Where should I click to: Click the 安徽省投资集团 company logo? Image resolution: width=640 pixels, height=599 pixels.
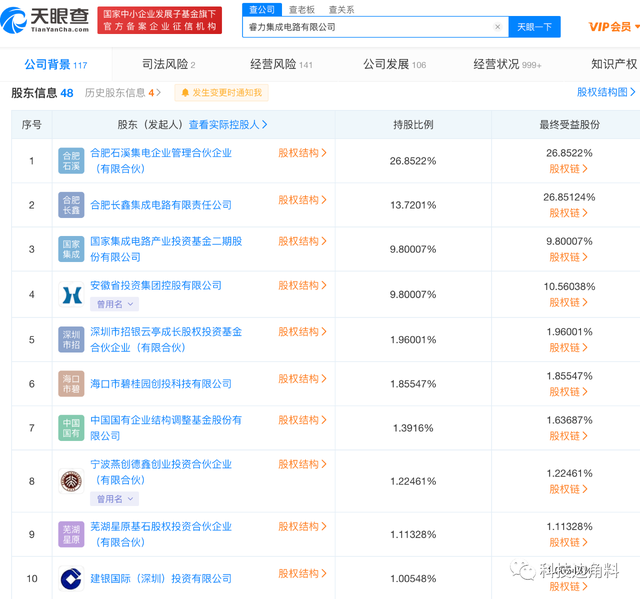point(71,294)
